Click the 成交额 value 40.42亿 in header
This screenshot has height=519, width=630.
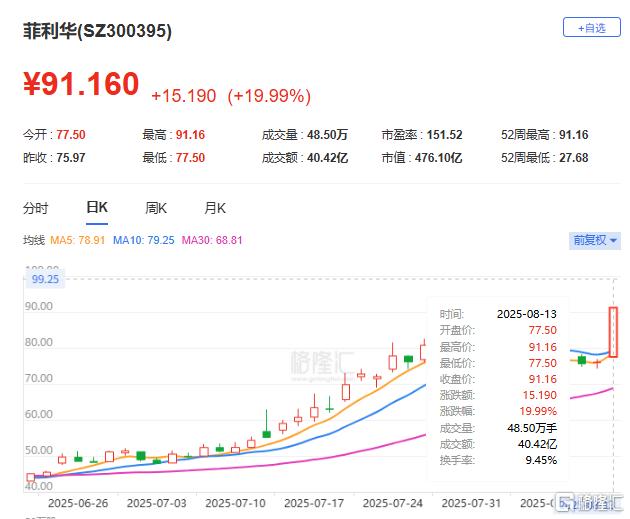[327, 157]
